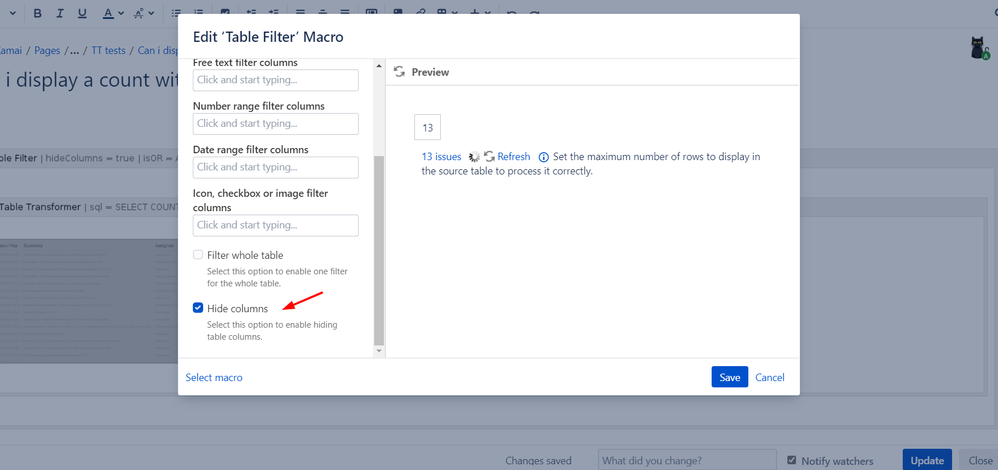Click the Refresh link in preview
The height and width of the screenshot is (470, 998).
click(514, 157)
